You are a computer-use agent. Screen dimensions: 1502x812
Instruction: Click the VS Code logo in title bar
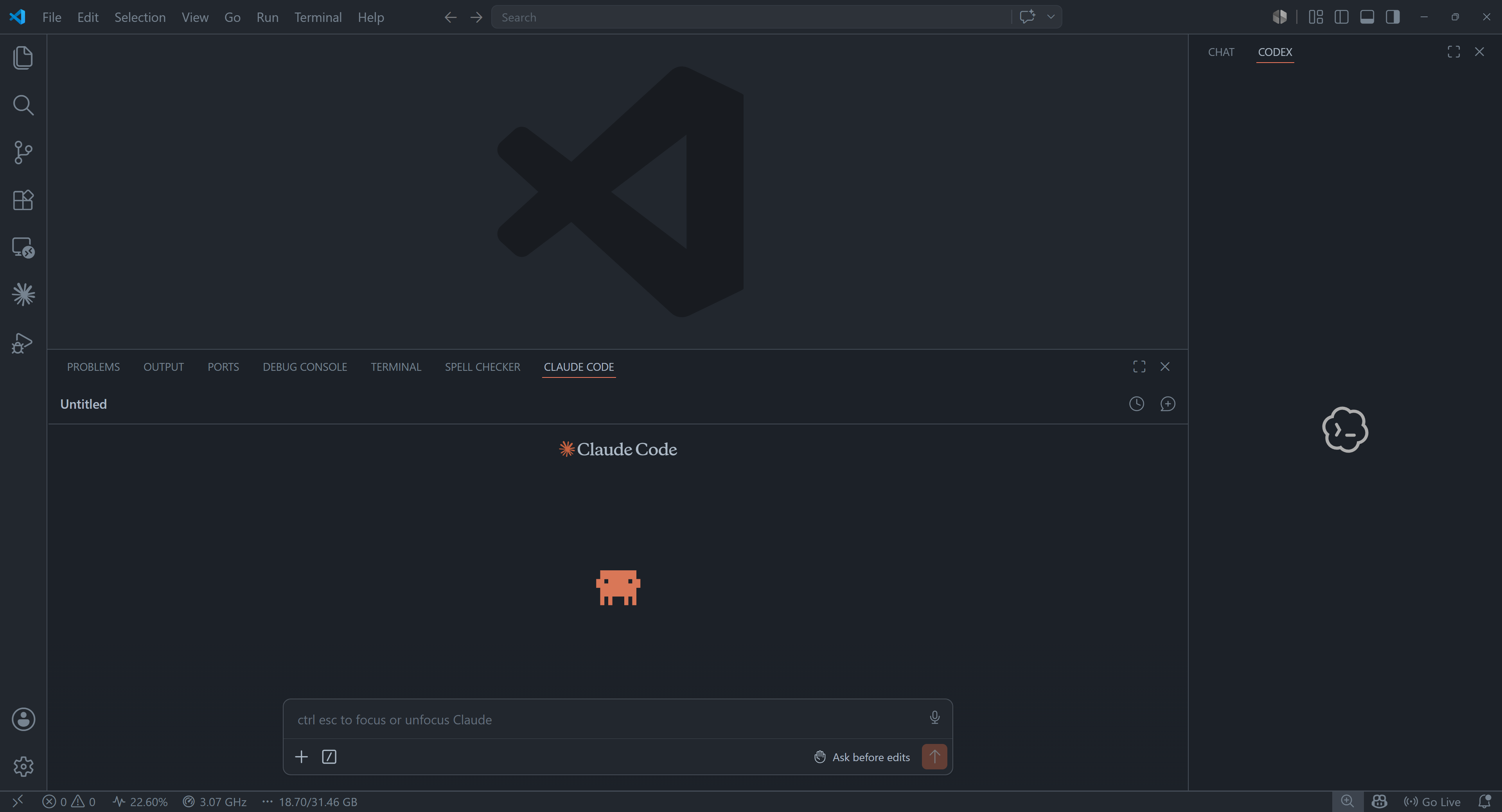pyautogui.click(x=18, y=17)
